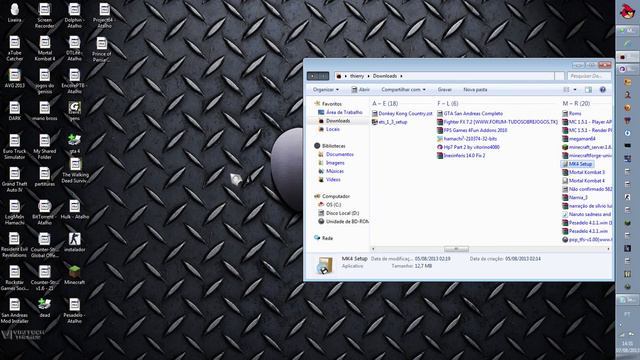Click the Angry Birds icon in taskbar
The image size is (640, 360).
627,11
